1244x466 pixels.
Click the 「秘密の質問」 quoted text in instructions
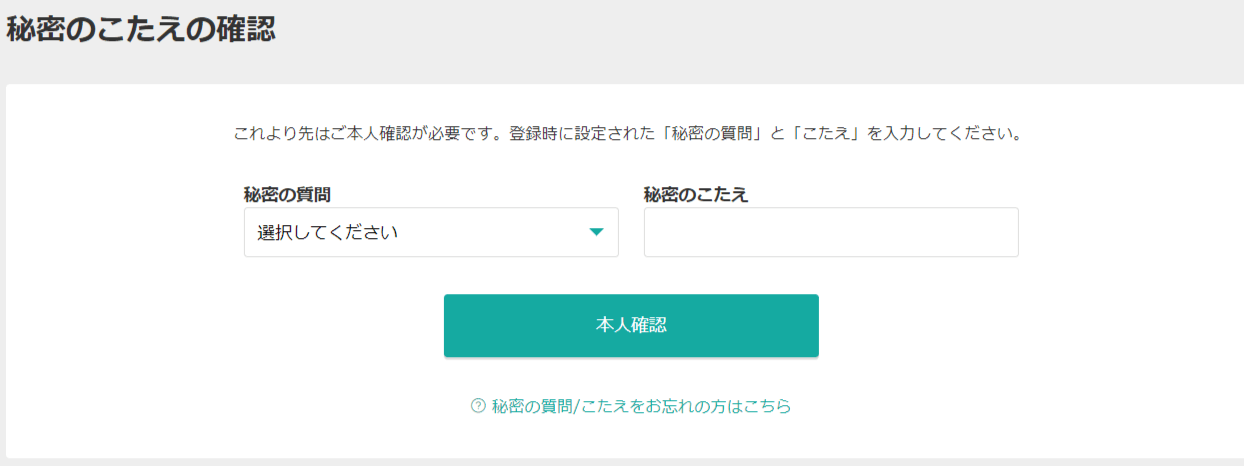pos(710,133)
